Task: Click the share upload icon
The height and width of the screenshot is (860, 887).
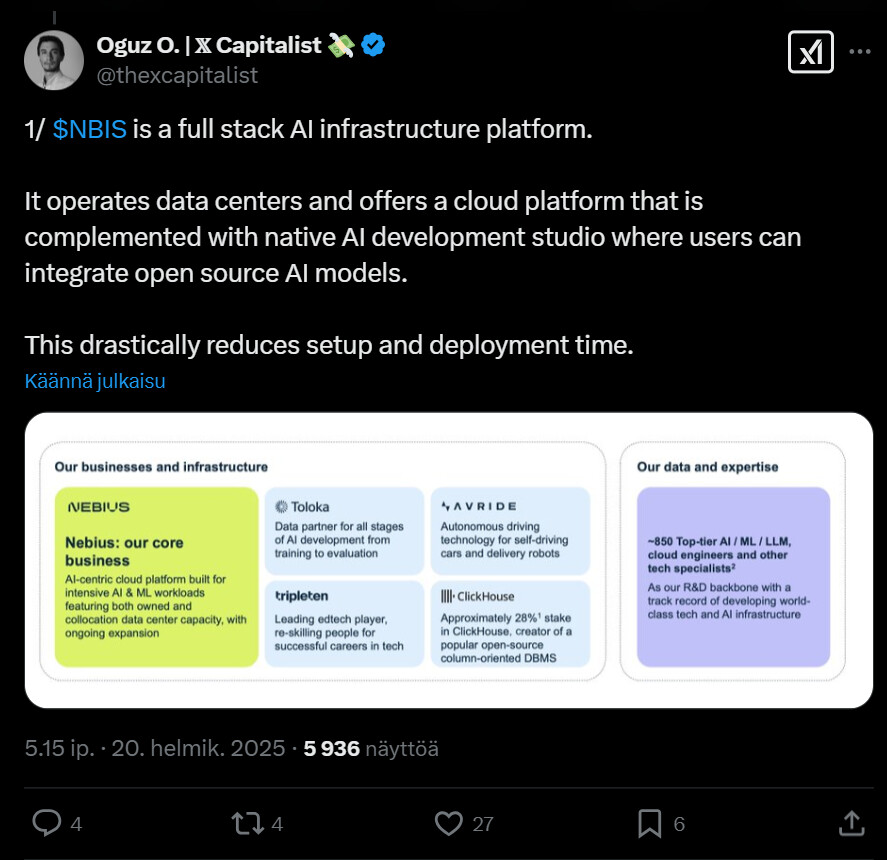Action: pyautogui.click(x=851, y=822)
